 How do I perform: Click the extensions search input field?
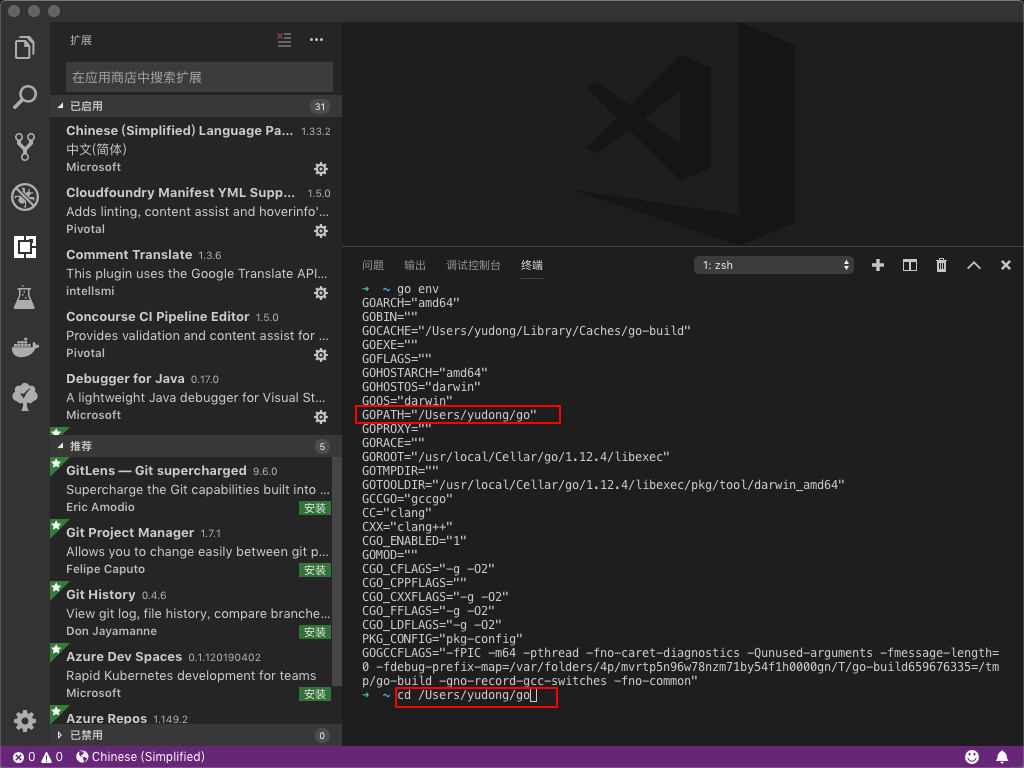[198, 77]
